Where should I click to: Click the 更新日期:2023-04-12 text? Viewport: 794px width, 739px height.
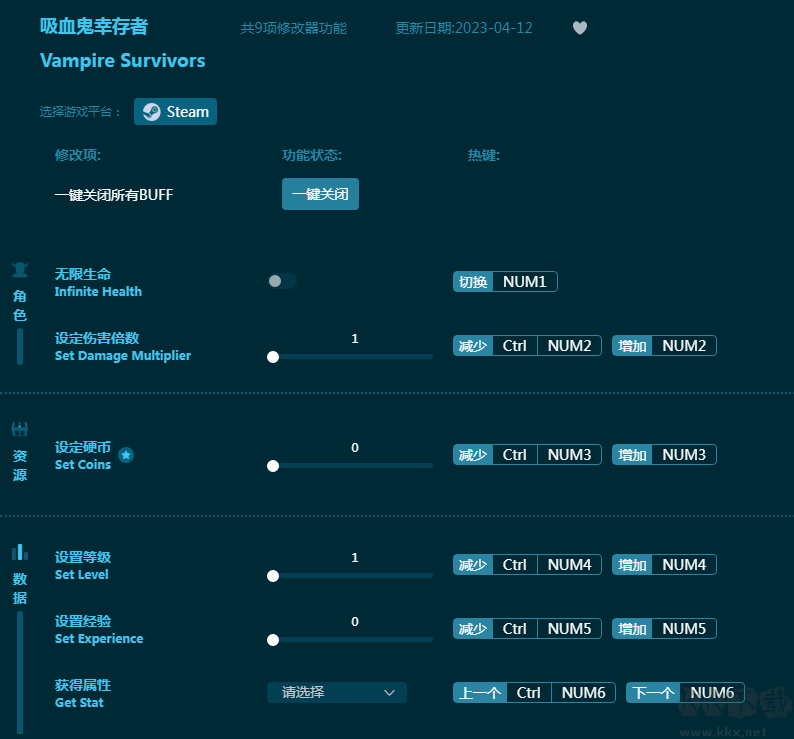463,28
